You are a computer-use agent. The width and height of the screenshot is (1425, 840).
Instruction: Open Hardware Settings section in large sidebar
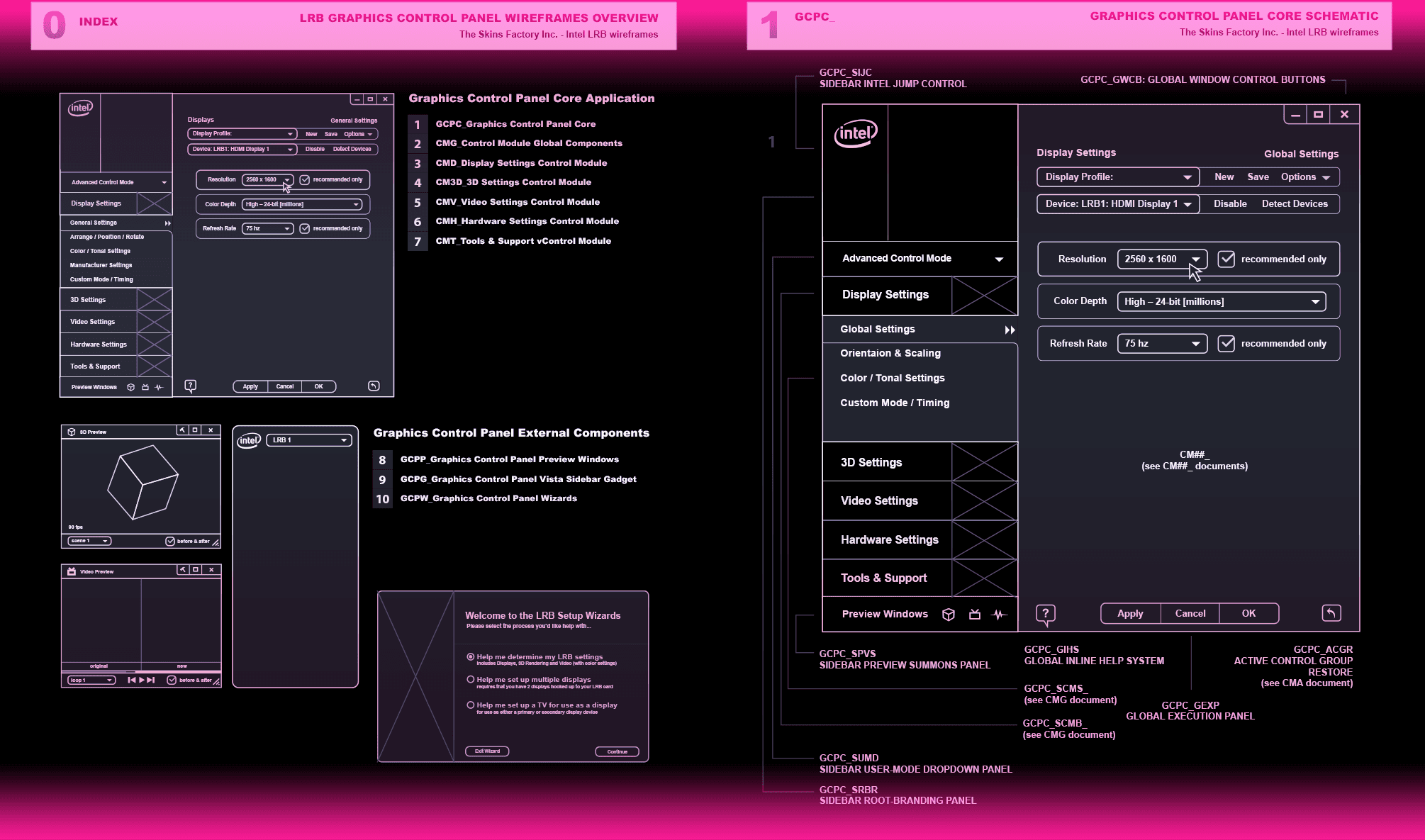[889, 539]
